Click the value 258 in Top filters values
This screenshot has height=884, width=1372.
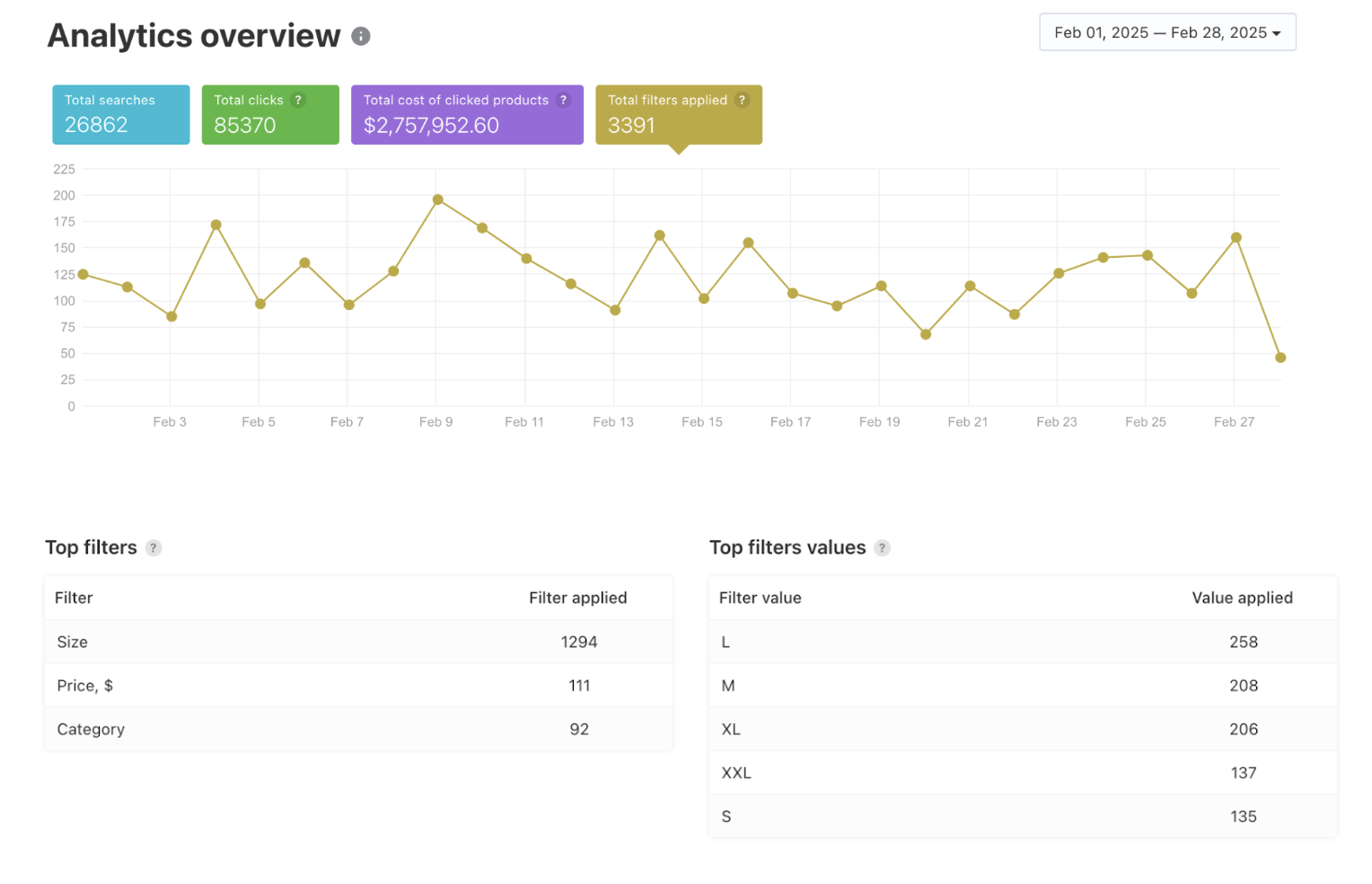click(x=1244, y=642)
